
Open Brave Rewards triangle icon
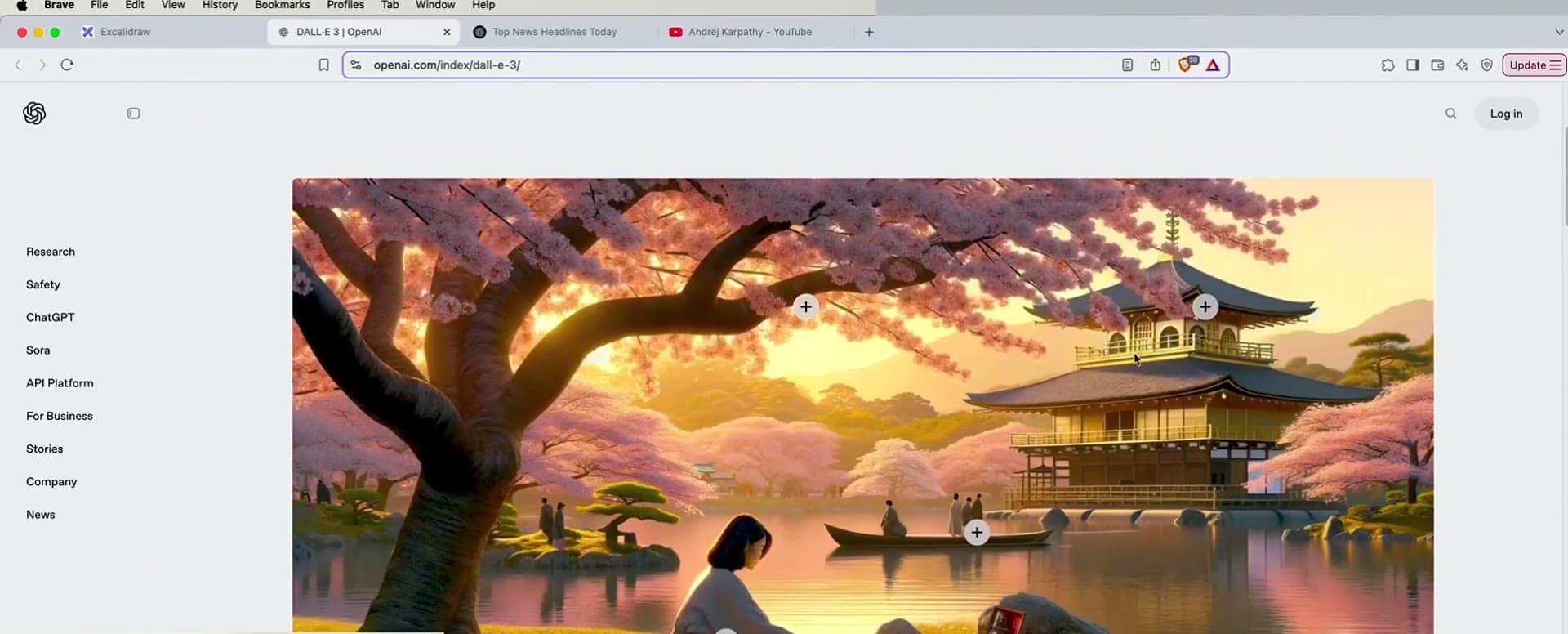[1213, 65]
